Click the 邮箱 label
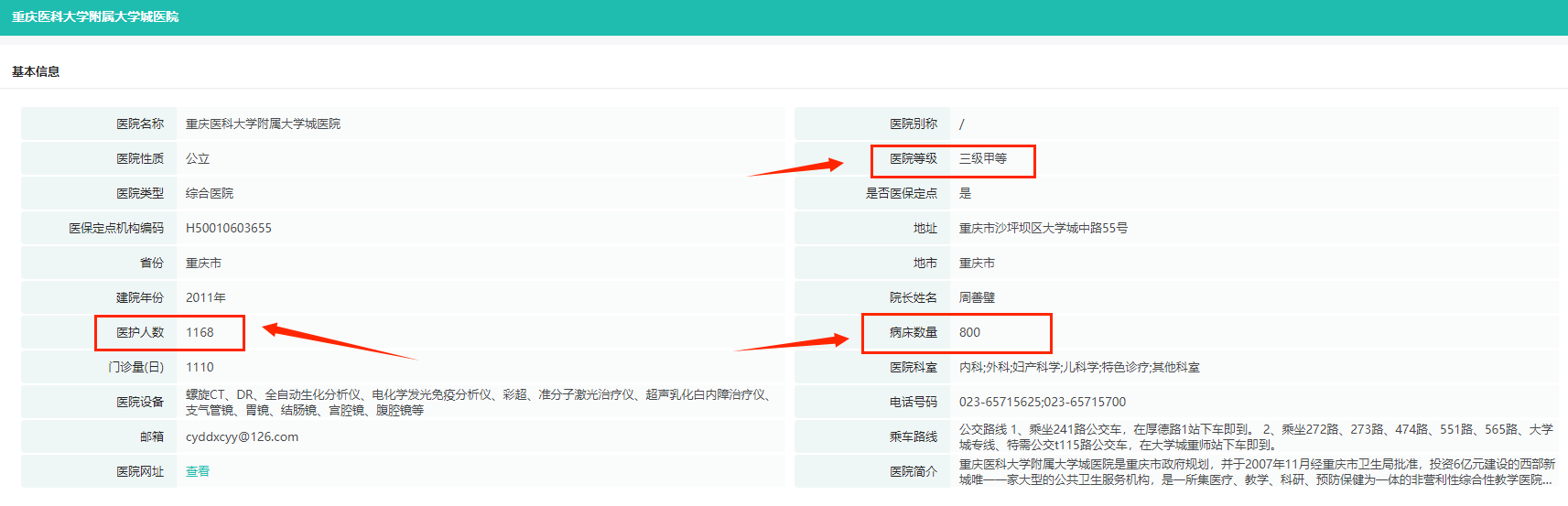The height and width of the screenshot is (506, 1568). pyautogui.click(x=152, y=436)
